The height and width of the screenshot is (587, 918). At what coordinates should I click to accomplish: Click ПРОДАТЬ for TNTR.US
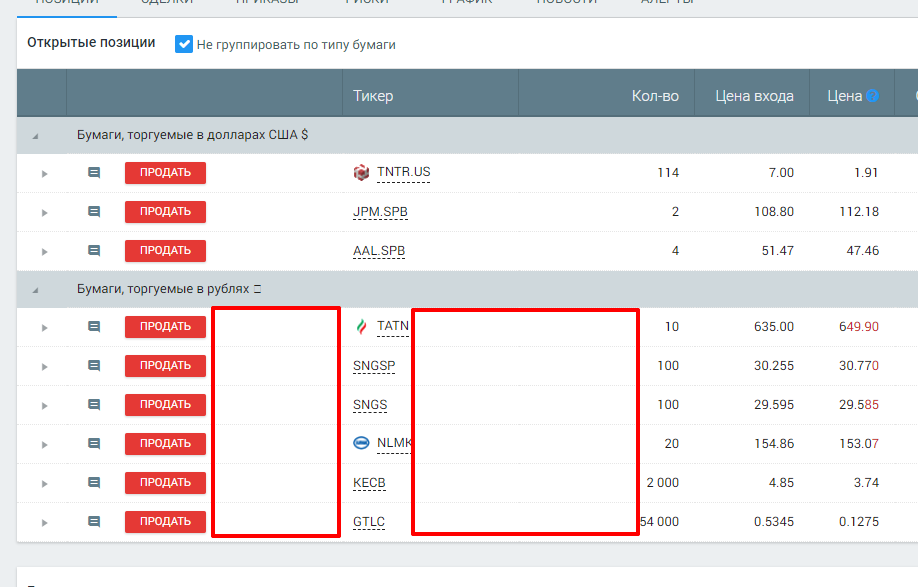tap(165, 173)
